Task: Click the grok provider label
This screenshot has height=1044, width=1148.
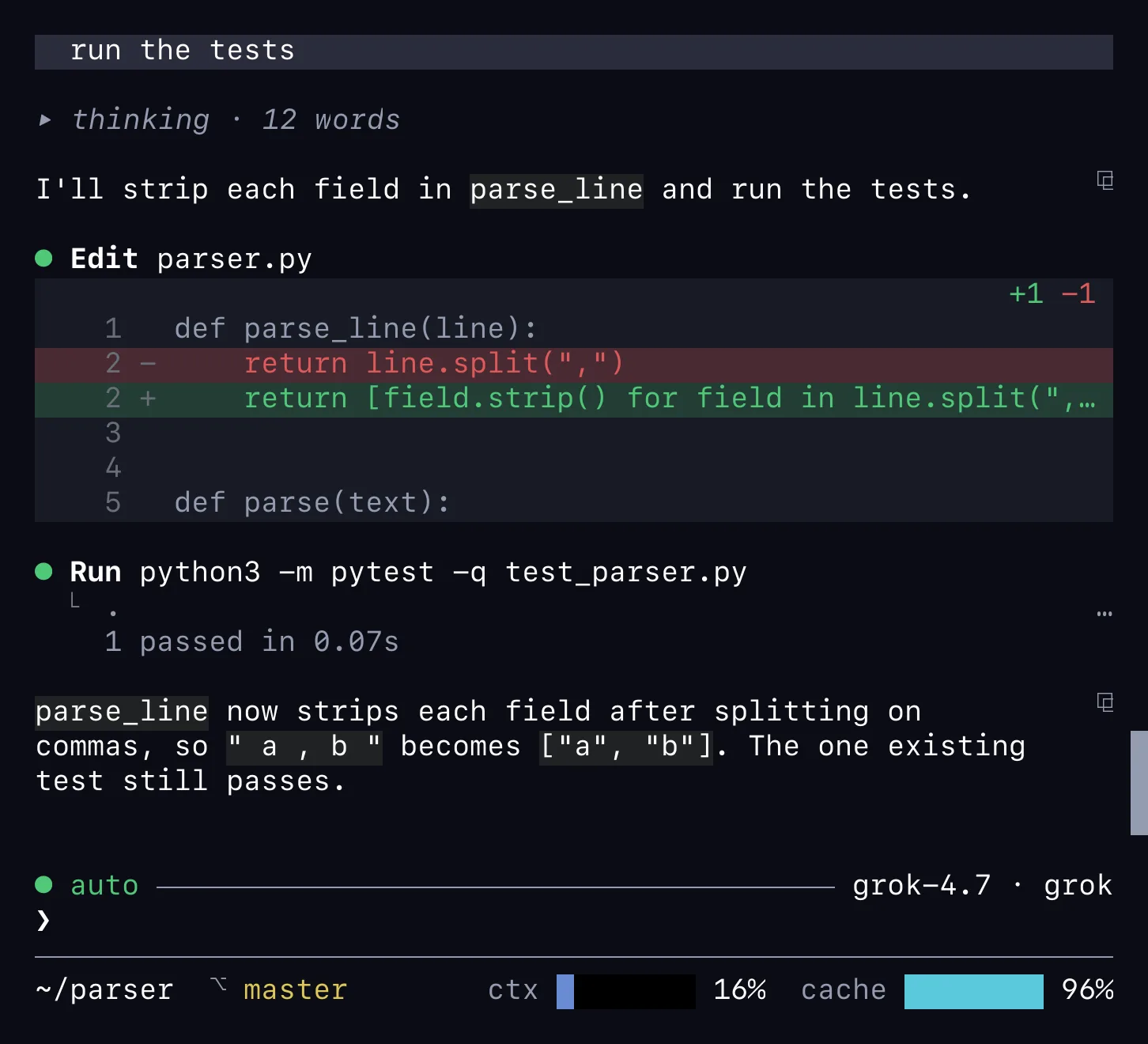Action: tap(1078, 885)
